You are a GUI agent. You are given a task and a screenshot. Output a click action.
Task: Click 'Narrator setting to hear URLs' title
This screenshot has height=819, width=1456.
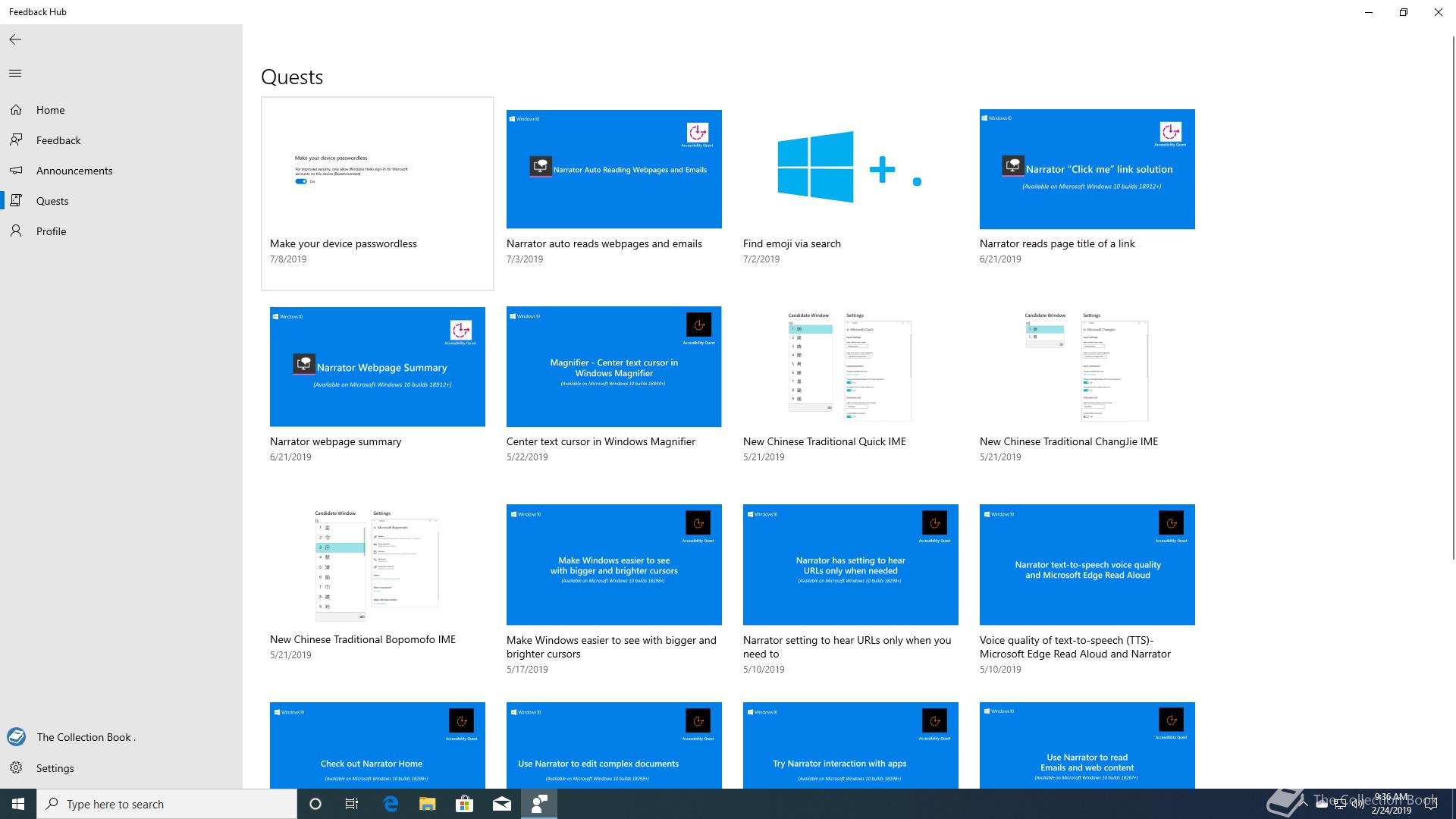coord(847,647)
